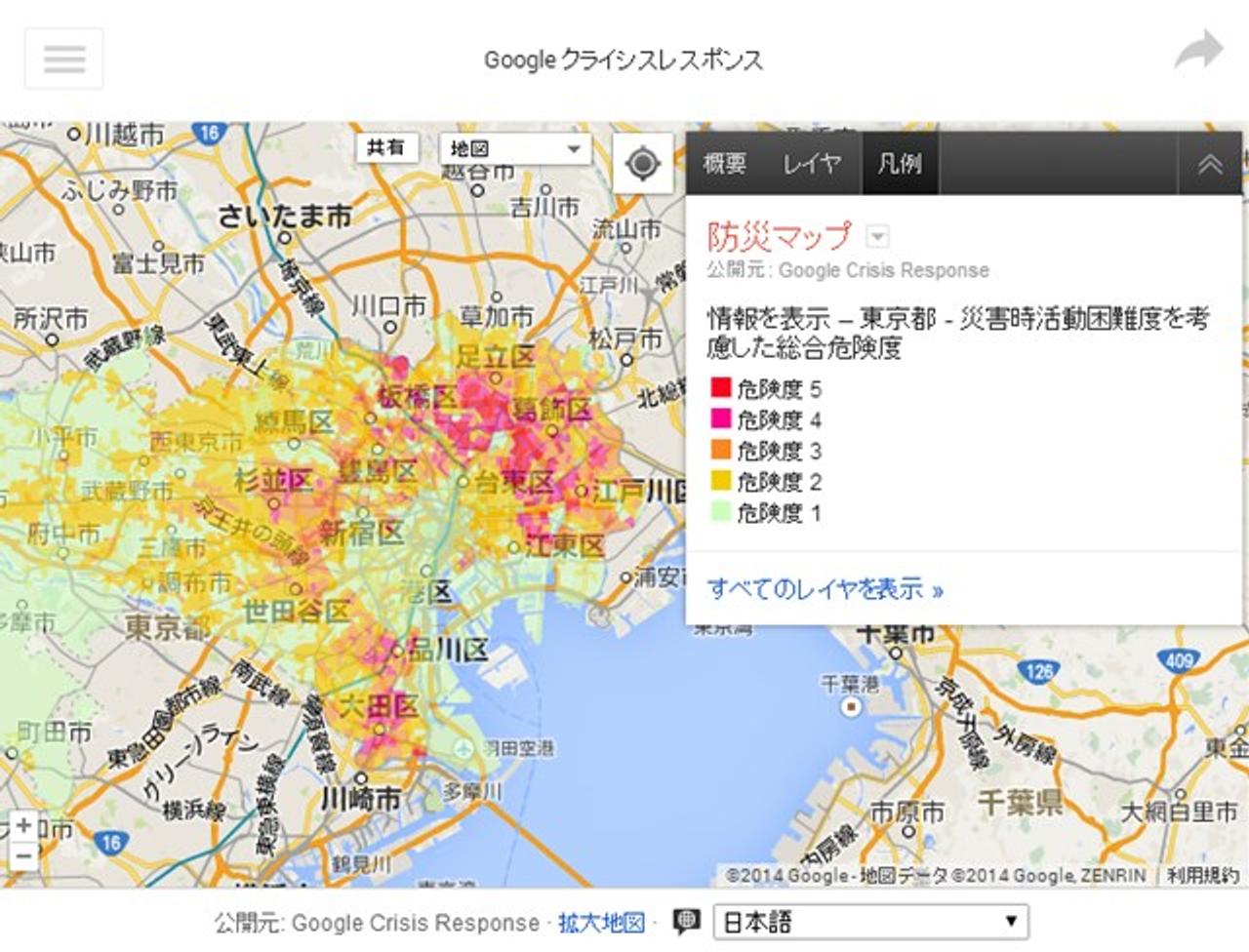Click the 危険度 4 pink swatch
The width and height of the screenshot is (1249, 952).
click(721, 418)
